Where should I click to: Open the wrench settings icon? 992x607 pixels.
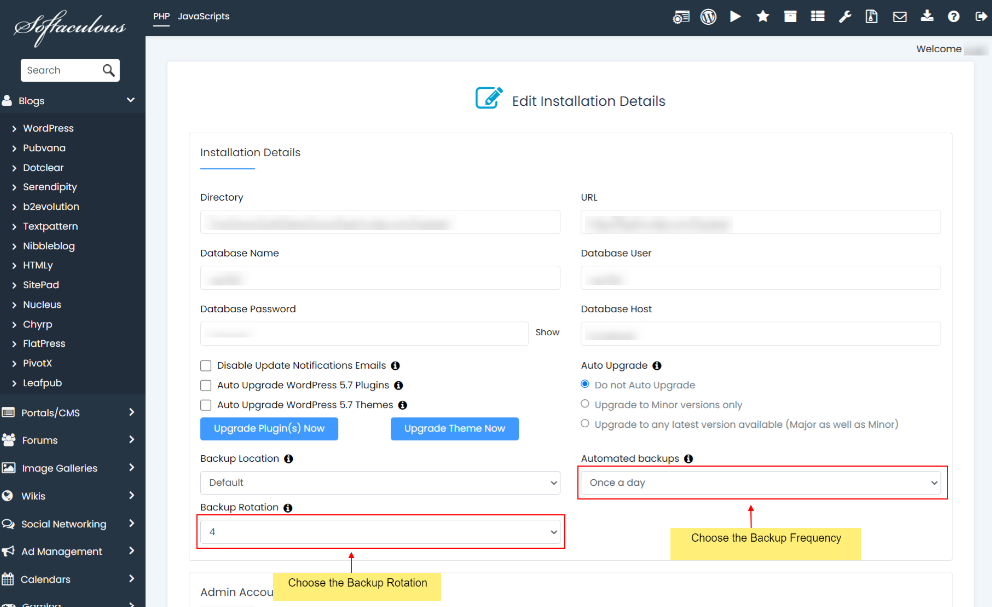(x=845, y=16)
